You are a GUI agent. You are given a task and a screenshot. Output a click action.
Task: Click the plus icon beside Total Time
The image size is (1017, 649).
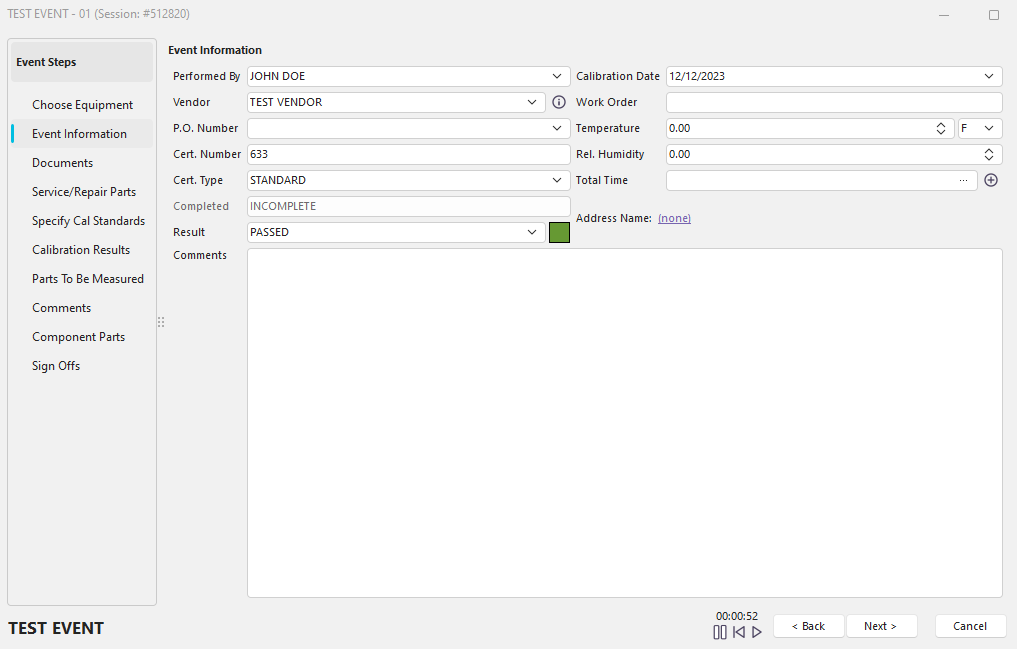(x=991, y=180)
